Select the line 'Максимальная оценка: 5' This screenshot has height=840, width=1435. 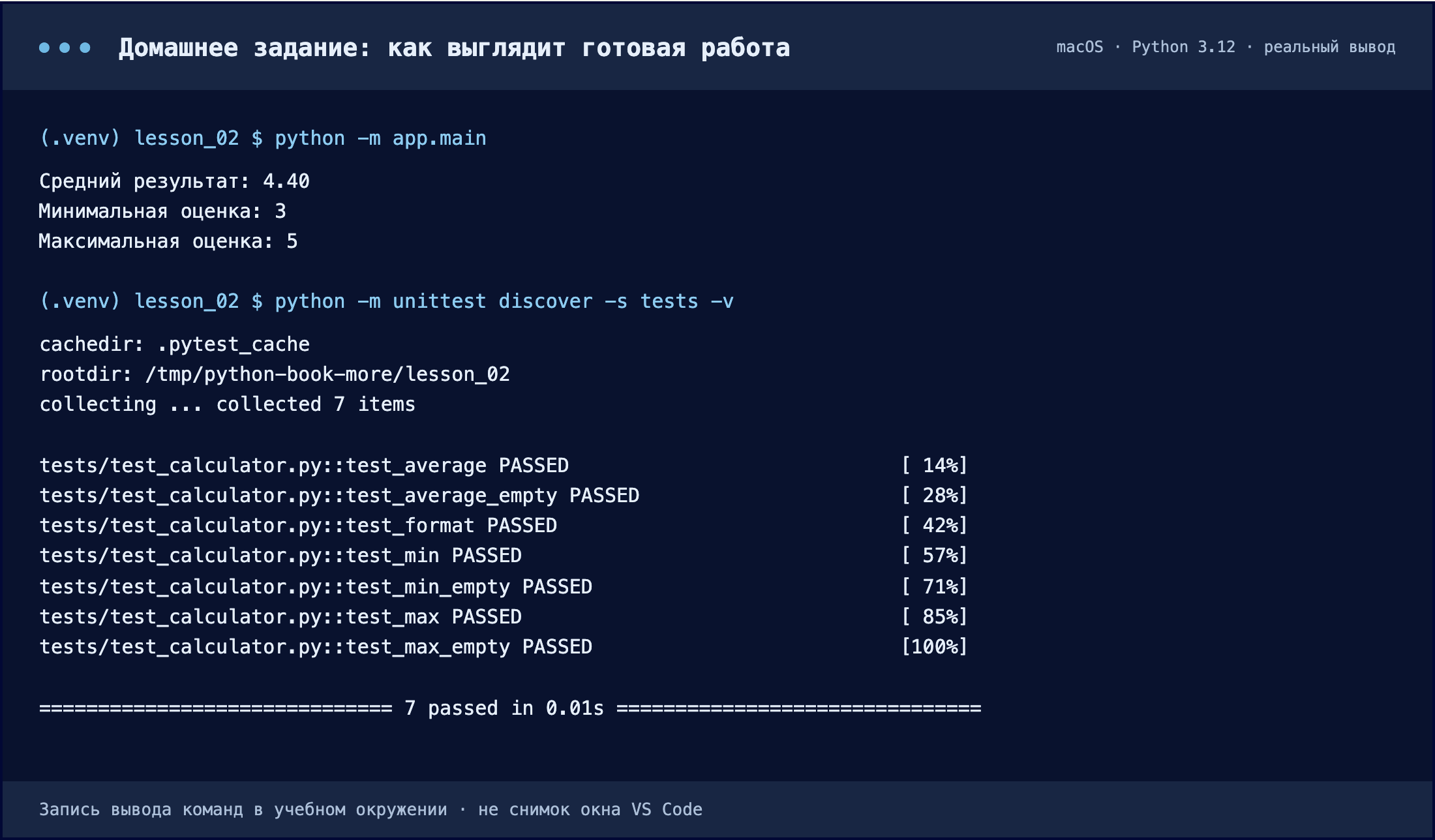tap(168, 241)
